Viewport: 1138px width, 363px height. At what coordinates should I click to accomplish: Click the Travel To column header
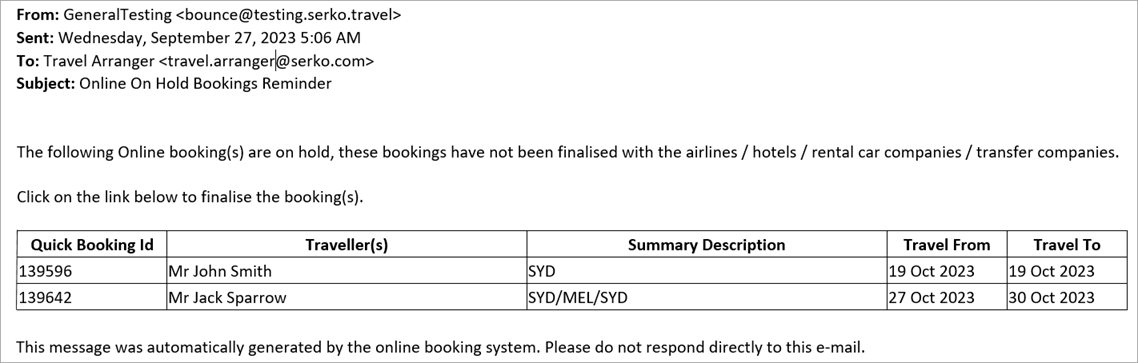pyautogui.click(x=1067, y=245)
